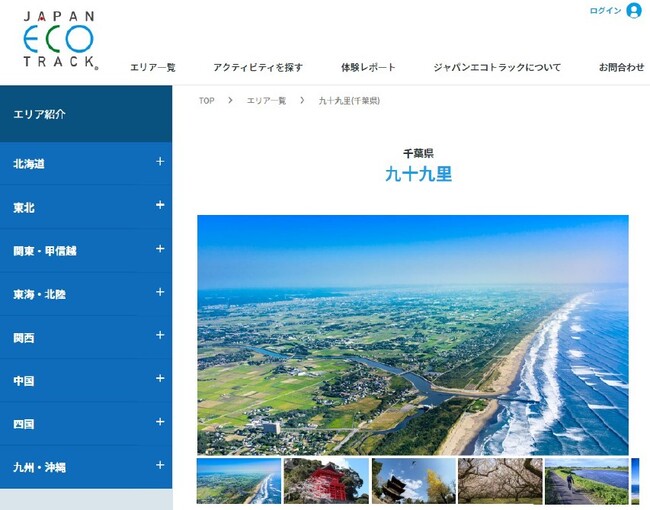The image size is (650, 510).
Task: Open the エリア一覧 menu item
Action: [153, 68]
